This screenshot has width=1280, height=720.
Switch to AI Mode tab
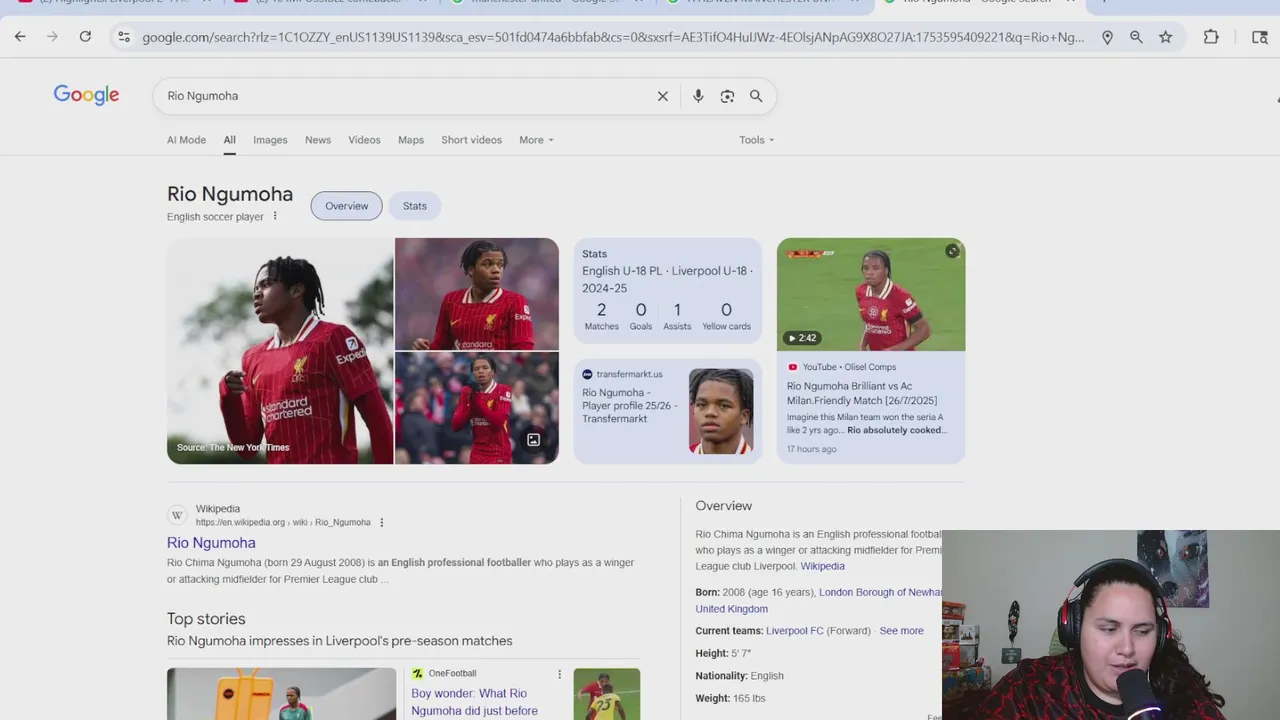point(186,140)
